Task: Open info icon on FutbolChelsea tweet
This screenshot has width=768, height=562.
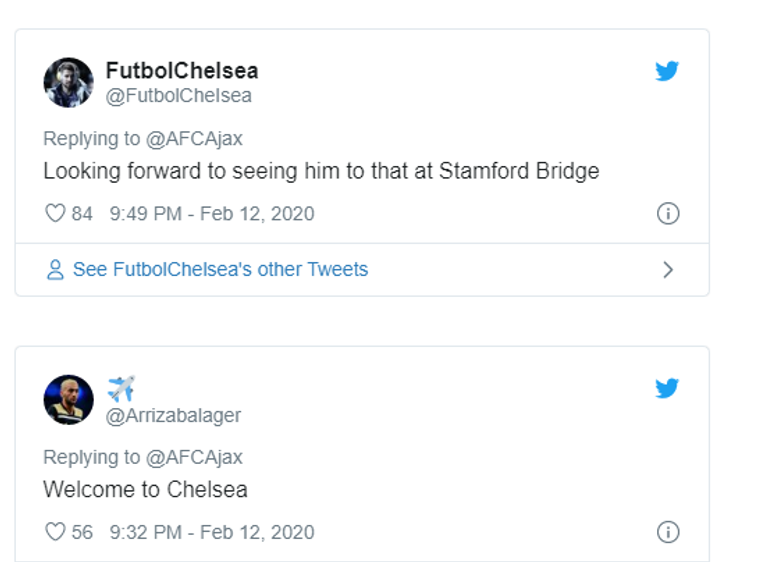Action: tap(667, 213)
